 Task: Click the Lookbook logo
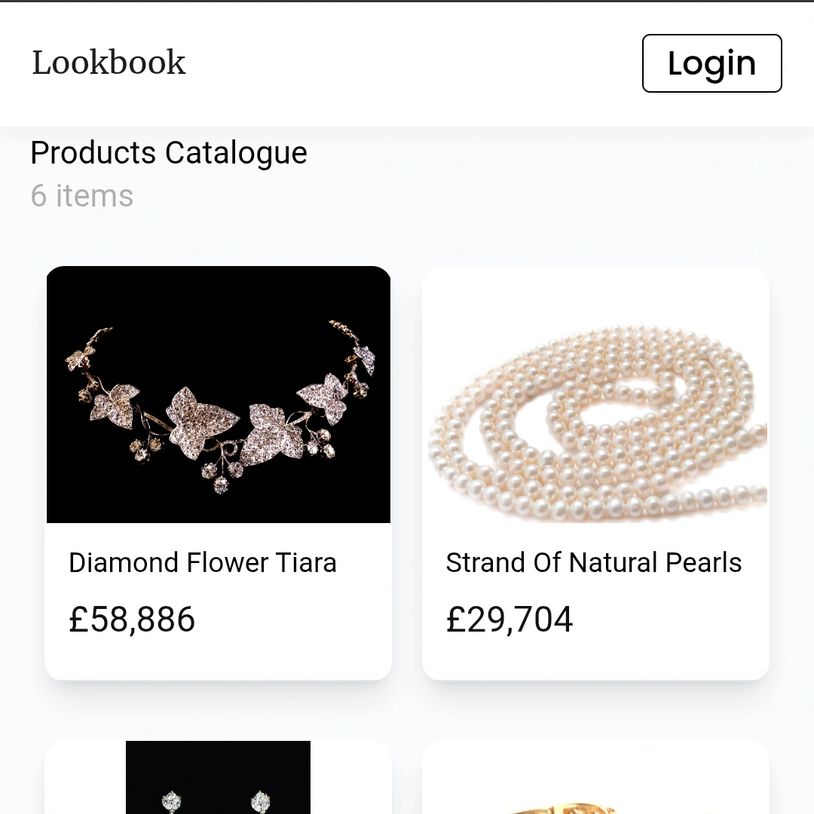[x=109, y=62]
